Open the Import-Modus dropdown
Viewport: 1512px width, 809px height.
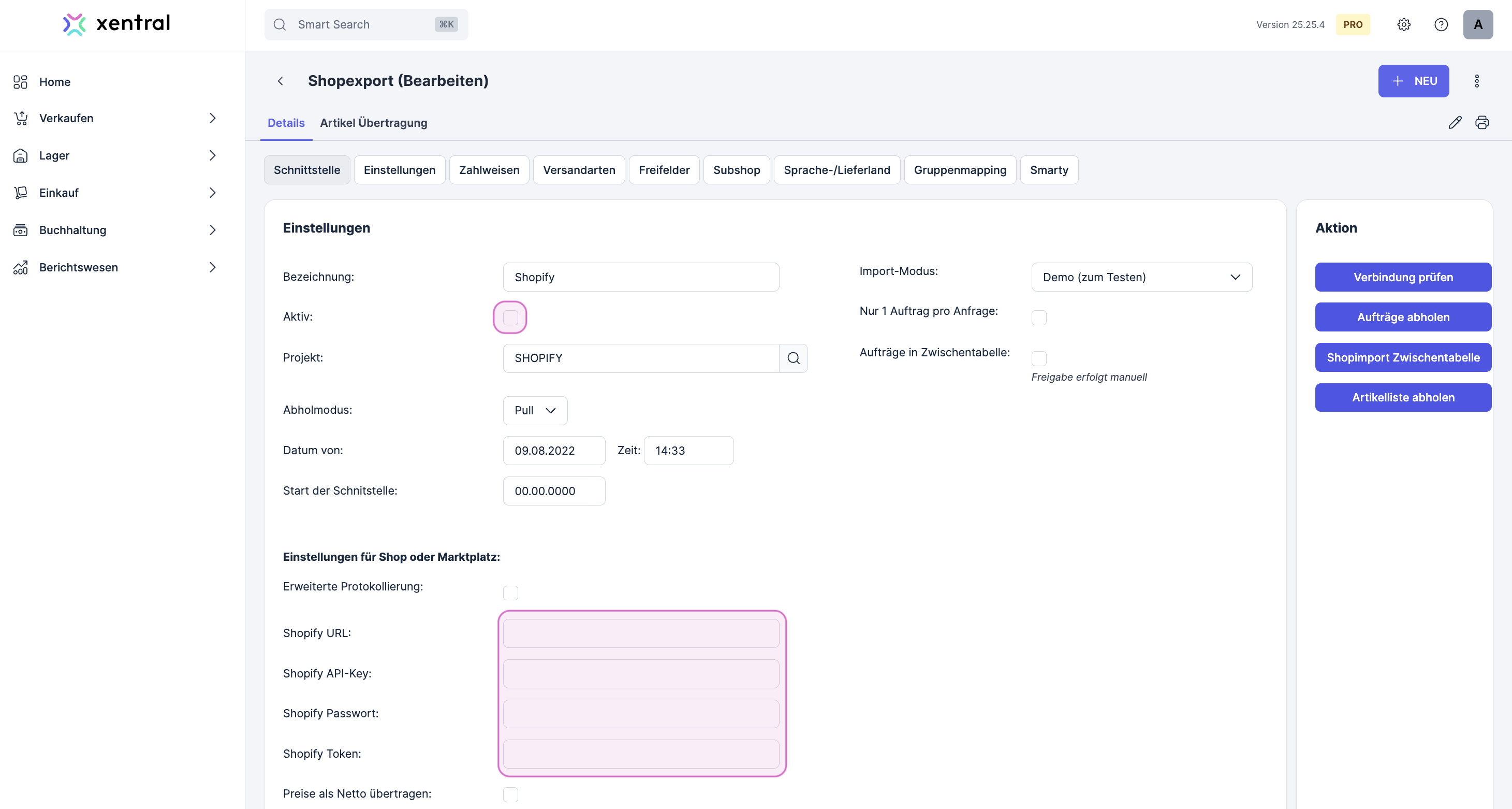pyautogui.click(x=1141, y=277)
